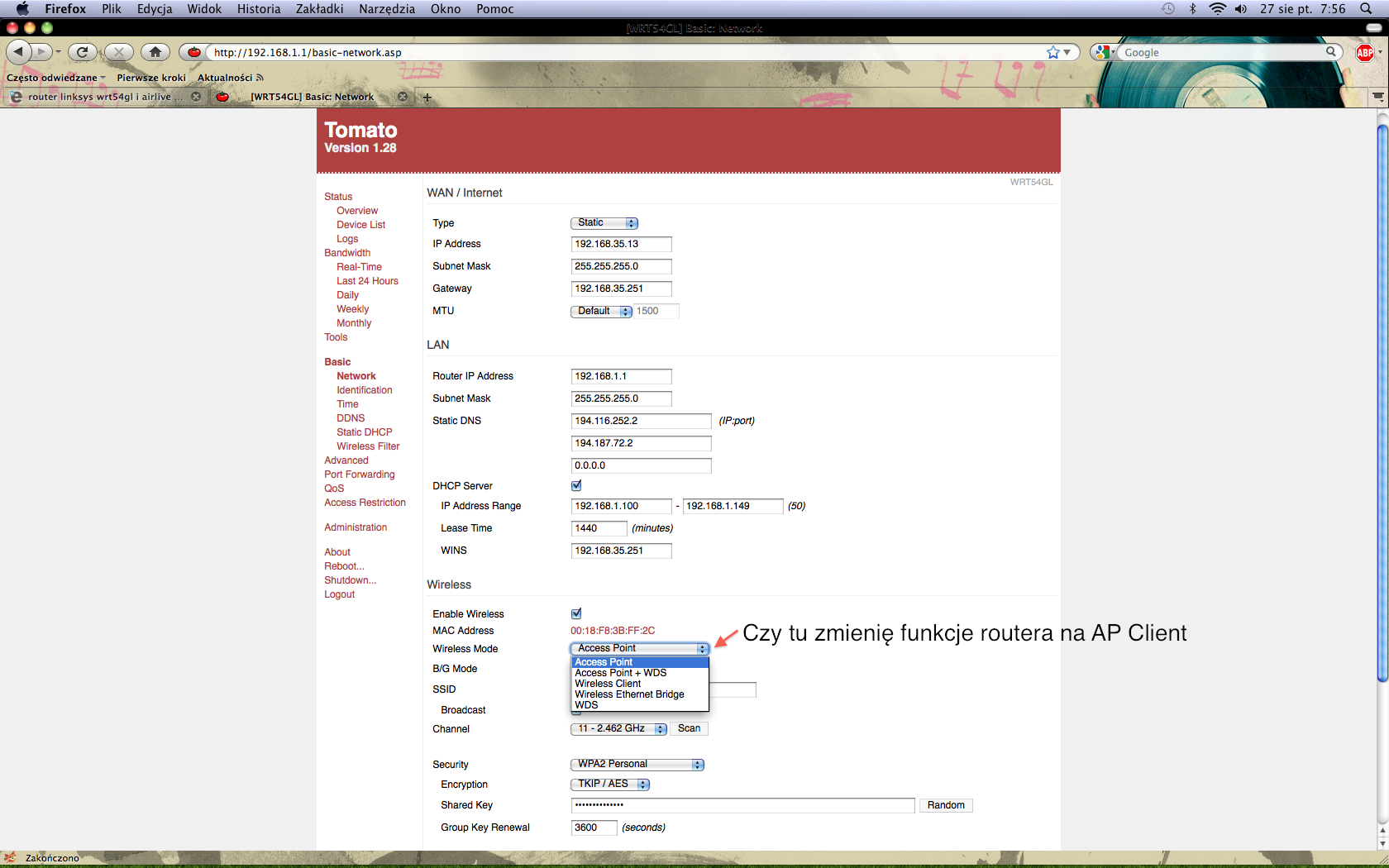Screen dimensions: 1389x868
Task: Open the MTU Default dropdown
Action: [x=601, y=311]
